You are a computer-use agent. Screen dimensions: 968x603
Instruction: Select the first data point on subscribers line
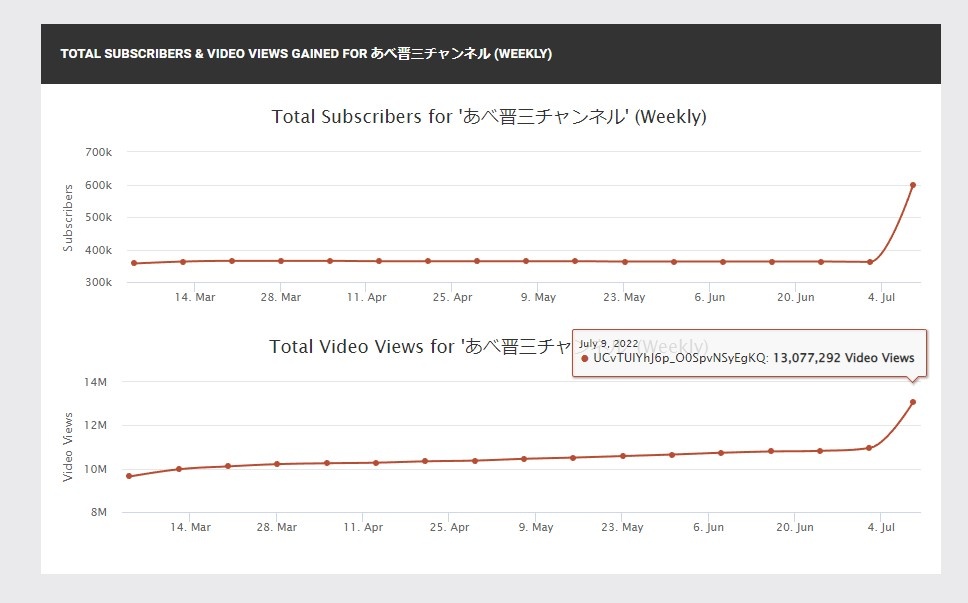coord(134,263)
